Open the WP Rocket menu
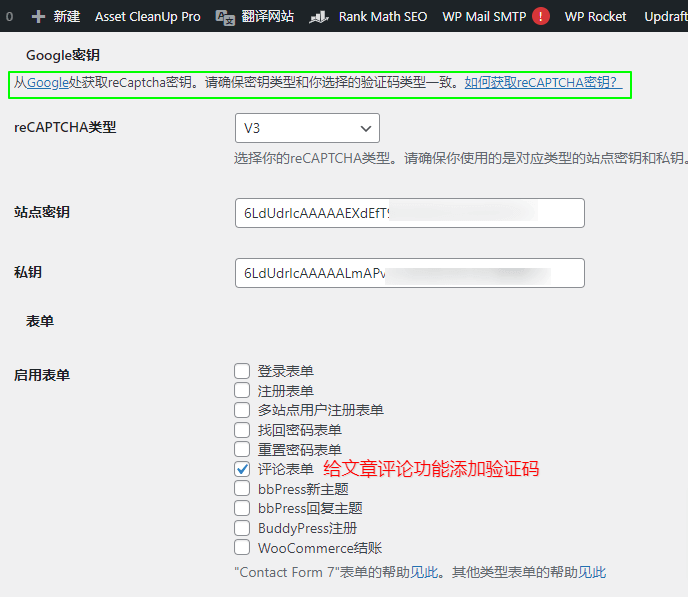The height and width of the screenshot is (597, 688). point(595,17)
